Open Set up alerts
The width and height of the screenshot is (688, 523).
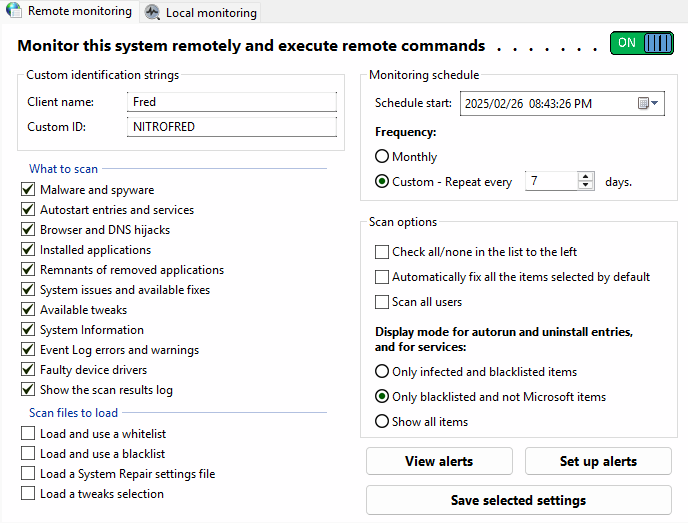click(598, 461)
